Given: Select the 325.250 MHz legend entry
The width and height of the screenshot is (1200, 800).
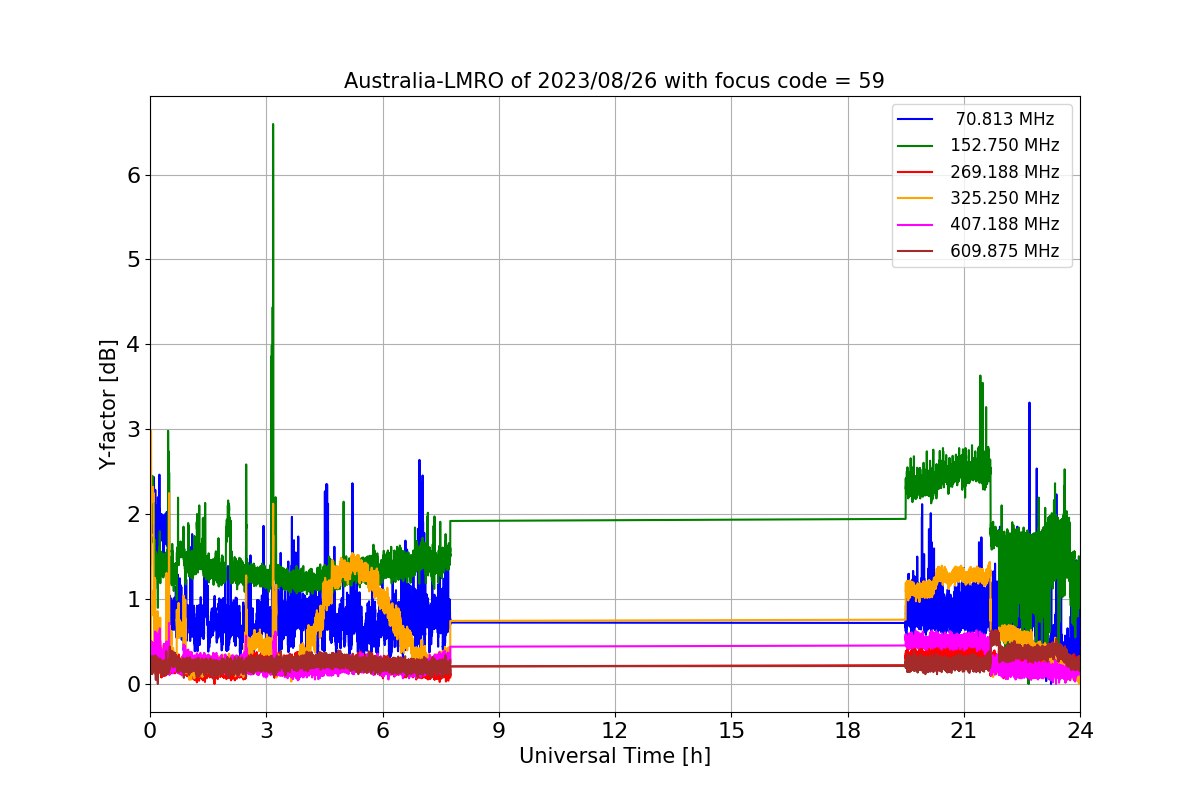Looking at the screenshot, I should (x=984, y=198).
